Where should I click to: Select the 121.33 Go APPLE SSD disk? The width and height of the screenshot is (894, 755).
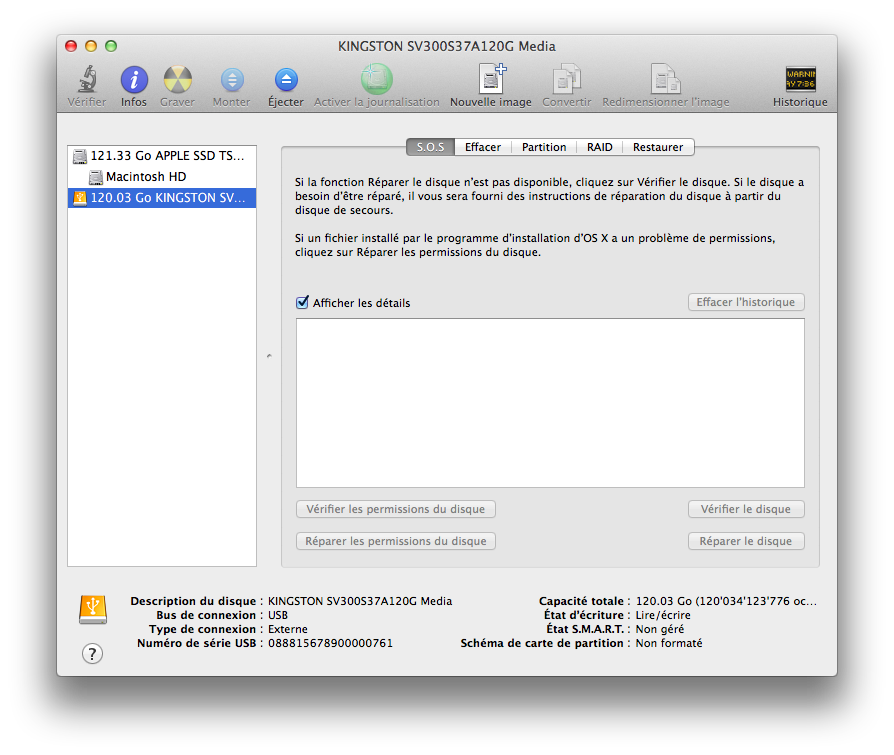click(160, 156)
